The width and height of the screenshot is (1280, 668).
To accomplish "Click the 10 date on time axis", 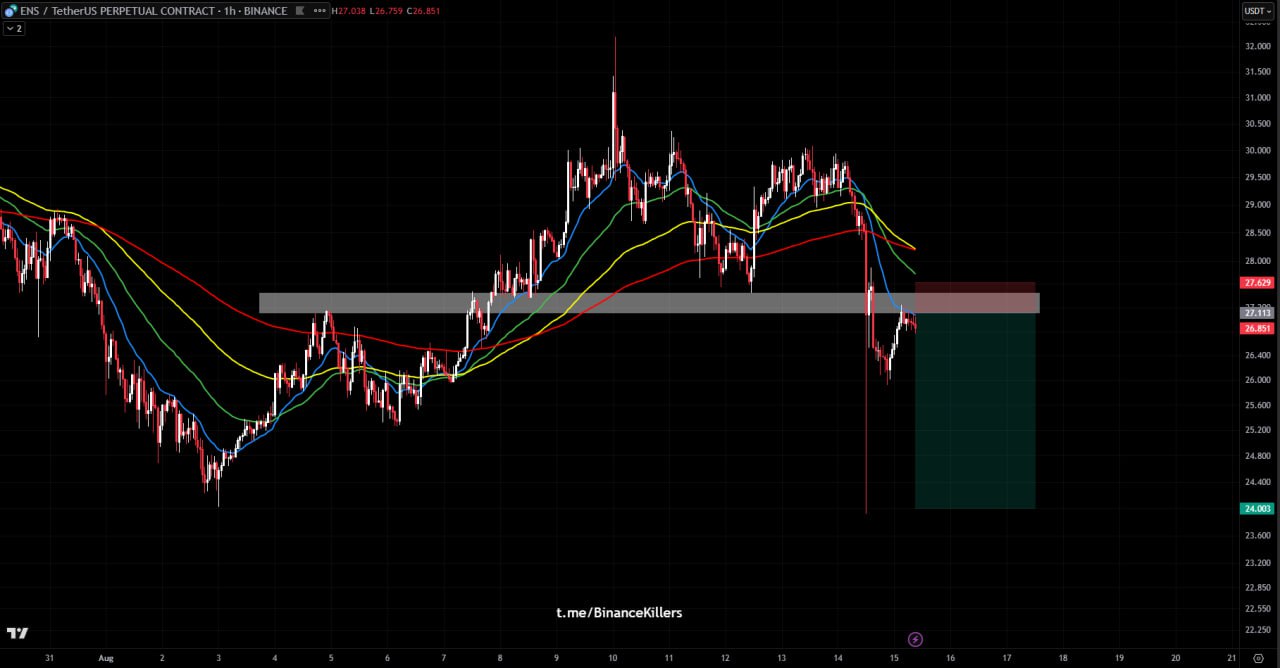I will (x=612, y=658).
